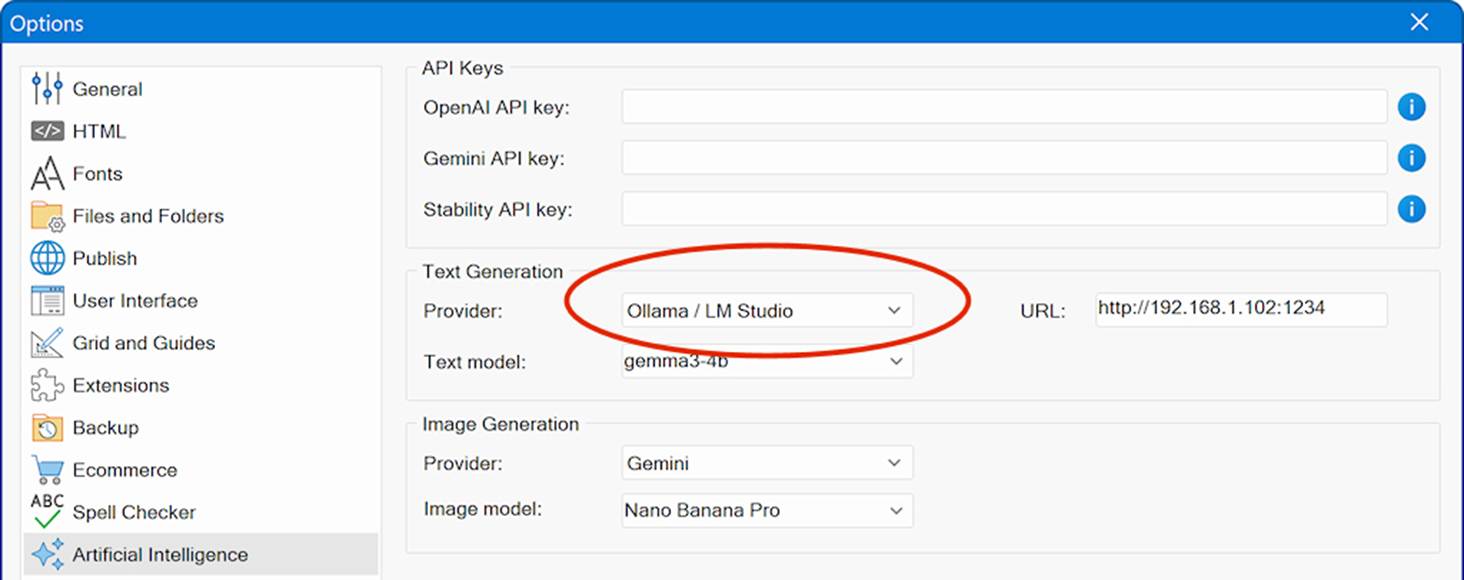Click info icon beside Stability API key

tap(1411, 209)
